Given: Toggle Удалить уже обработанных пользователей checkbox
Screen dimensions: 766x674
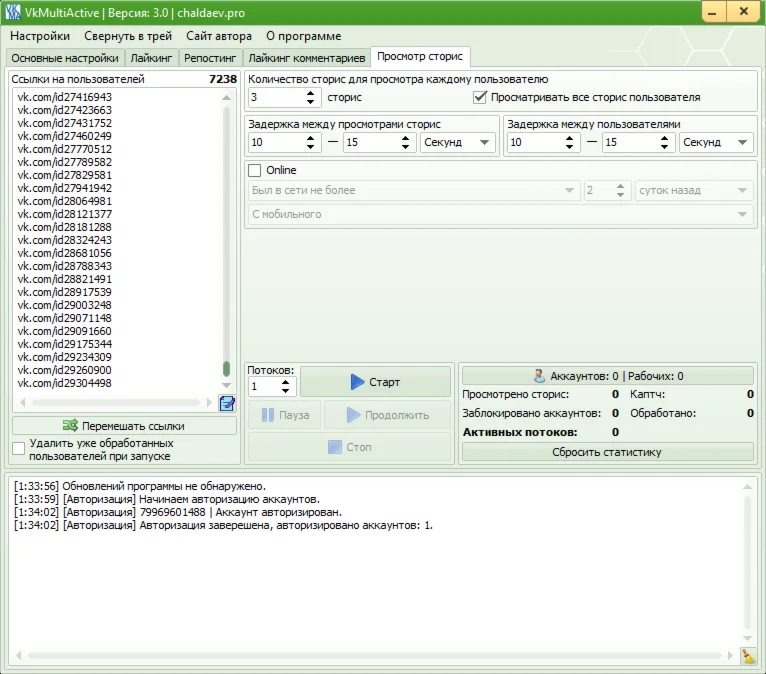Looking at the screenshot, I should [19, 449].
